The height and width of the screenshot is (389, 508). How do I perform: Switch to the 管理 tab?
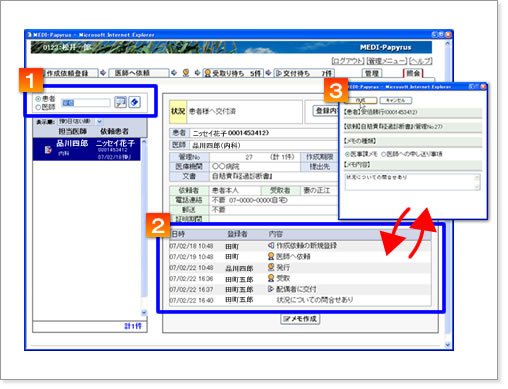coord(372,73)
